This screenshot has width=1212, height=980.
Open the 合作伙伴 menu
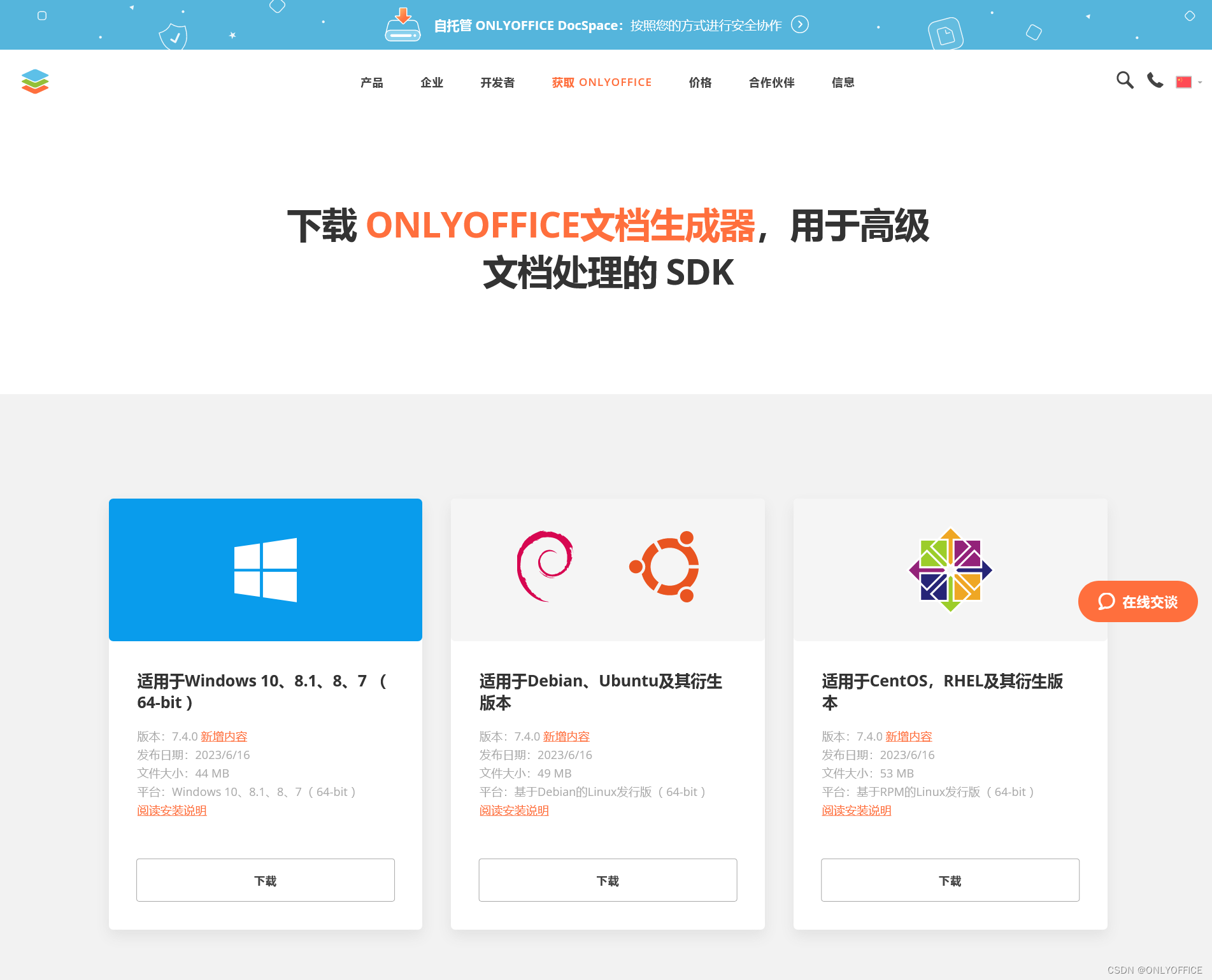[x=771, y=82]
